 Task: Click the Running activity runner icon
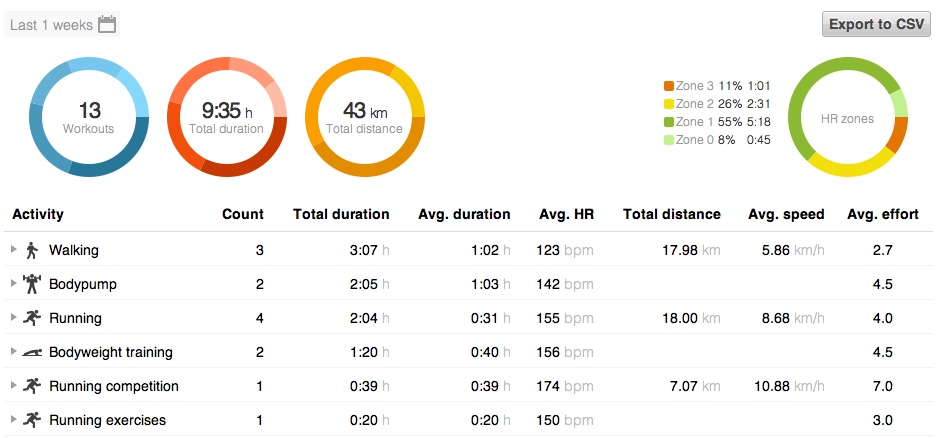32,318
